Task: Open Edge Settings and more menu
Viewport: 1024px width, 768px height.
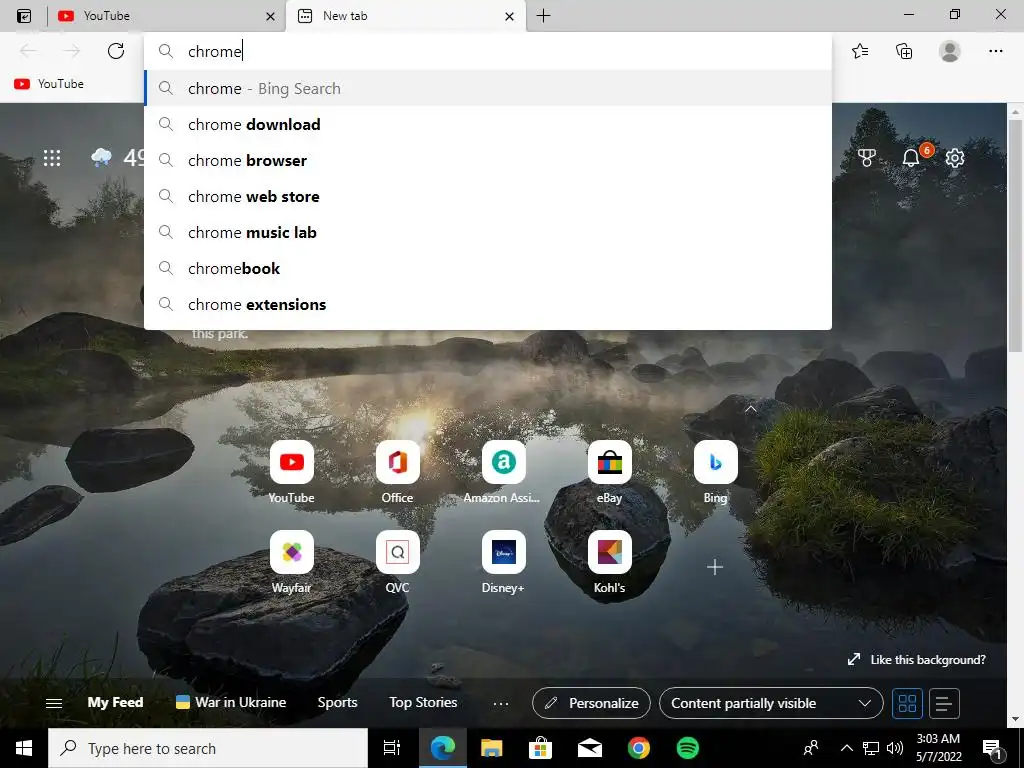Action: coord(995,51)
